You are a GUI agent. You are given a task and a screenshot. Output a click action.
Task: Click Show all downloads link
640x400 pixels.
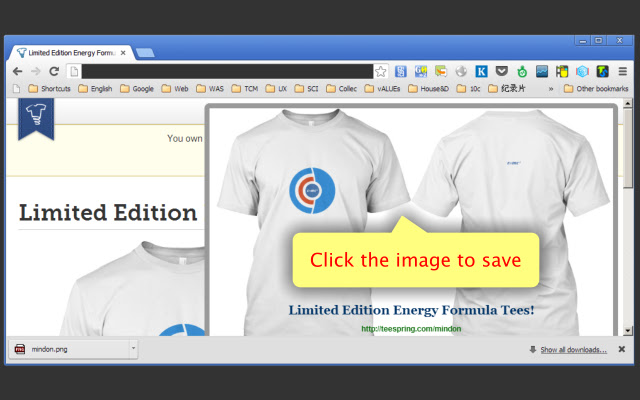(x=573, y=349)
